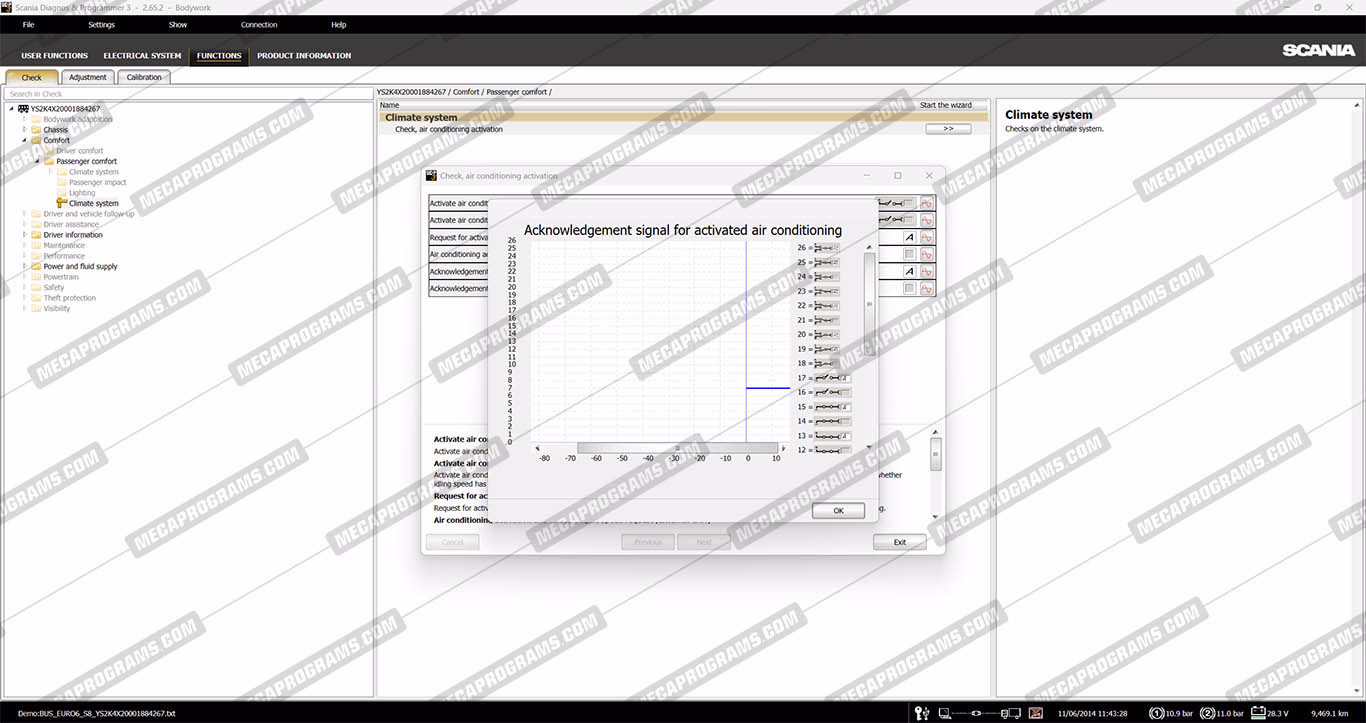Screen dimensions: 1366x723
Task: Click the description pane vertical scrollbar thumb
Action: coord(935,454)
